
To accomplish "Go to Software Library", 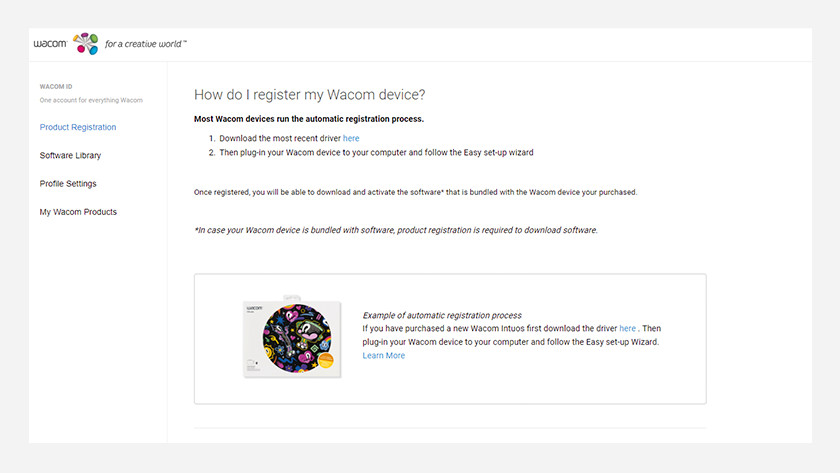I will point(70,155).
